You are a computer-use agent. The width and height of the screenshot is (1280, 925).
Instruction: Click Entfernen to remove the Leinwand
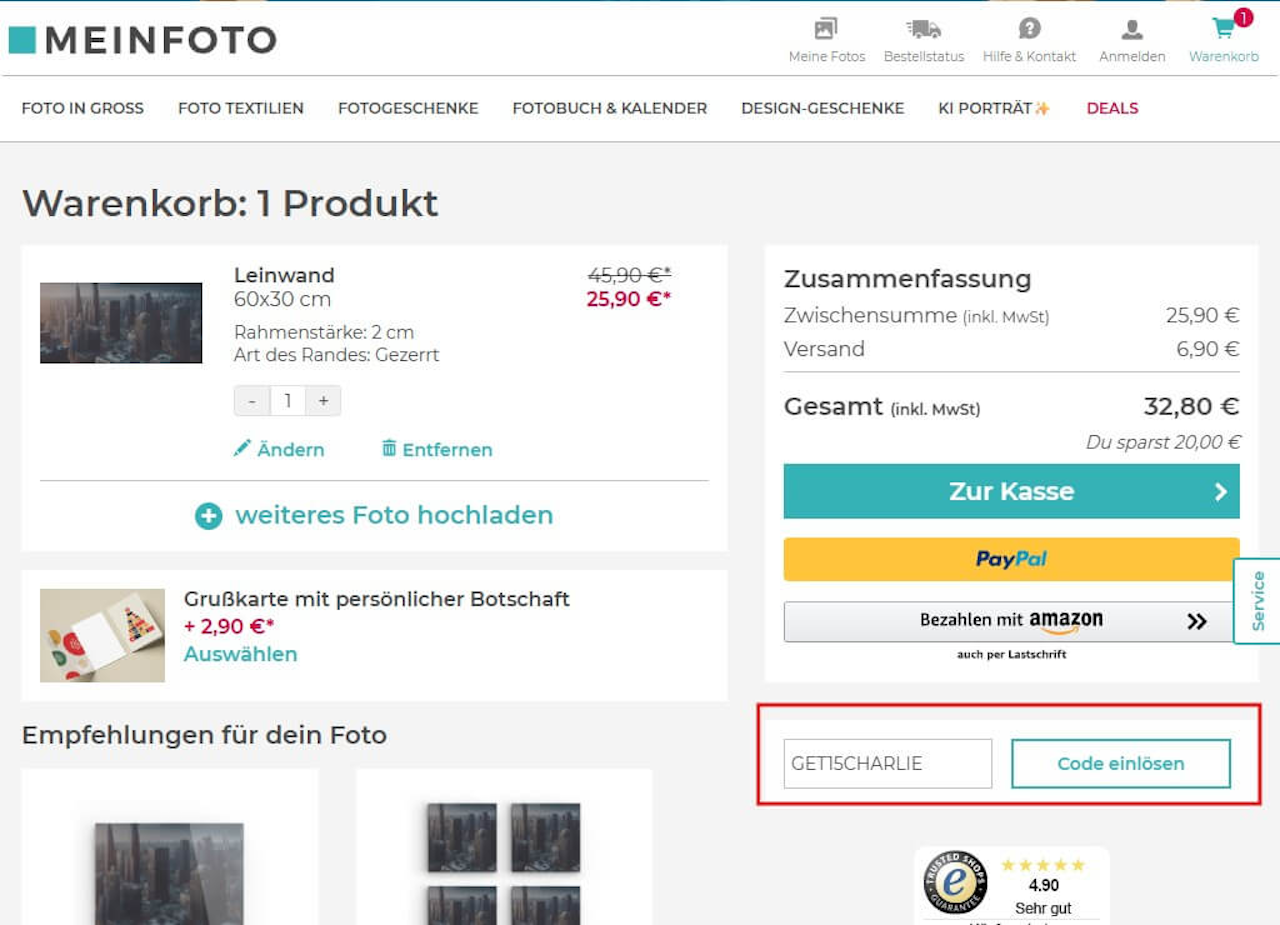pos(437,449)
